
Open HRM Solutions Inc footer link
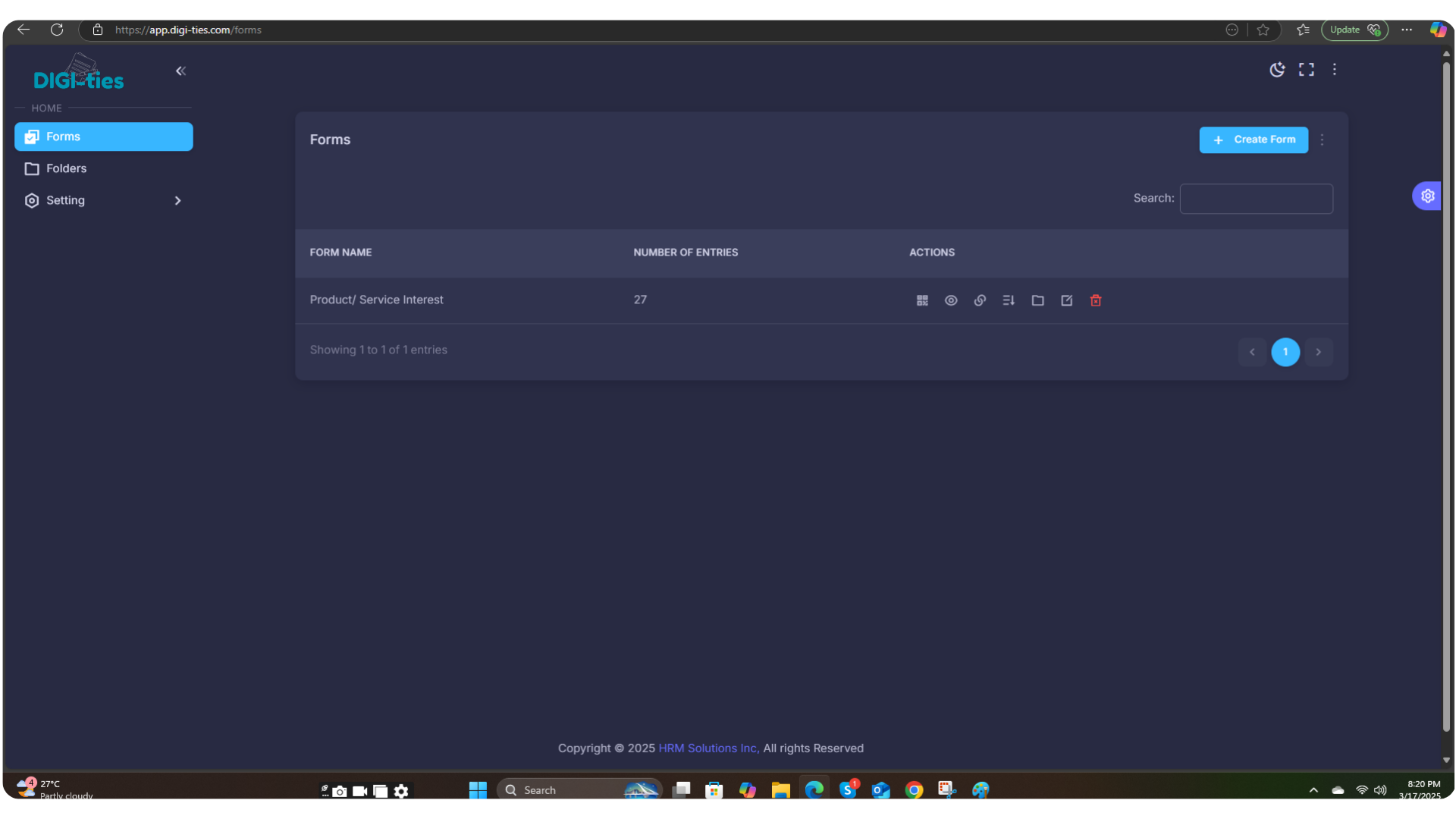point(708,748)
